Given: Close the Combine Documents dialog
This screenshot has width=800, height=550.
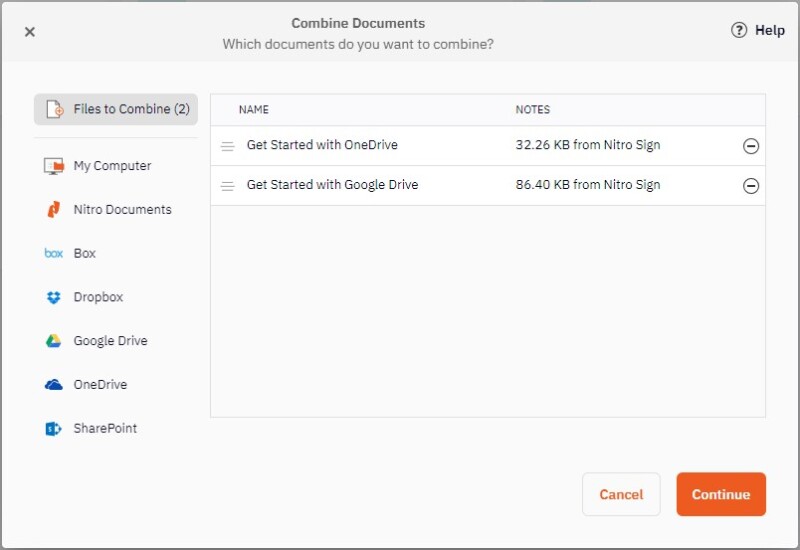Looking at the screenshot, I should [x=30, y=32].
